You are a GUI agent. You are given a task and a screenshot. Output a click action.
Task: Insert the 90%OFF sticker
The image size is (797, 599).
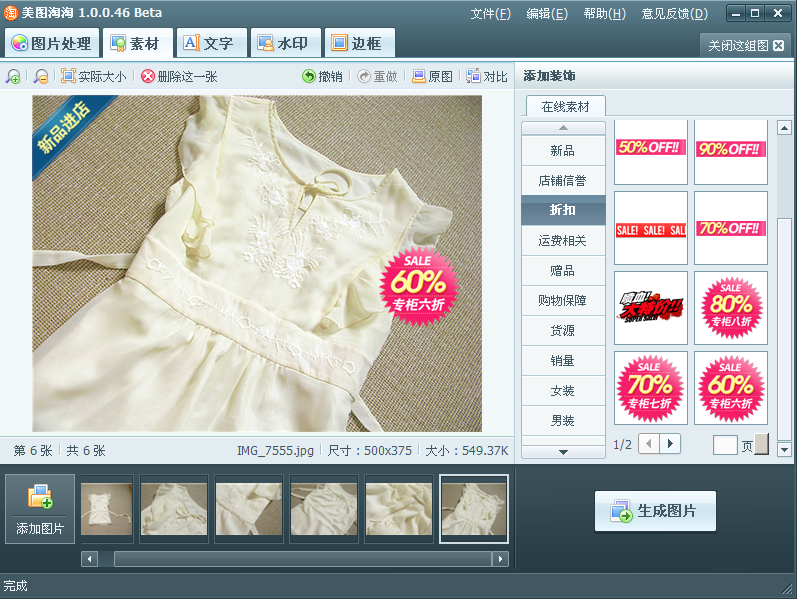coord(730,152)
